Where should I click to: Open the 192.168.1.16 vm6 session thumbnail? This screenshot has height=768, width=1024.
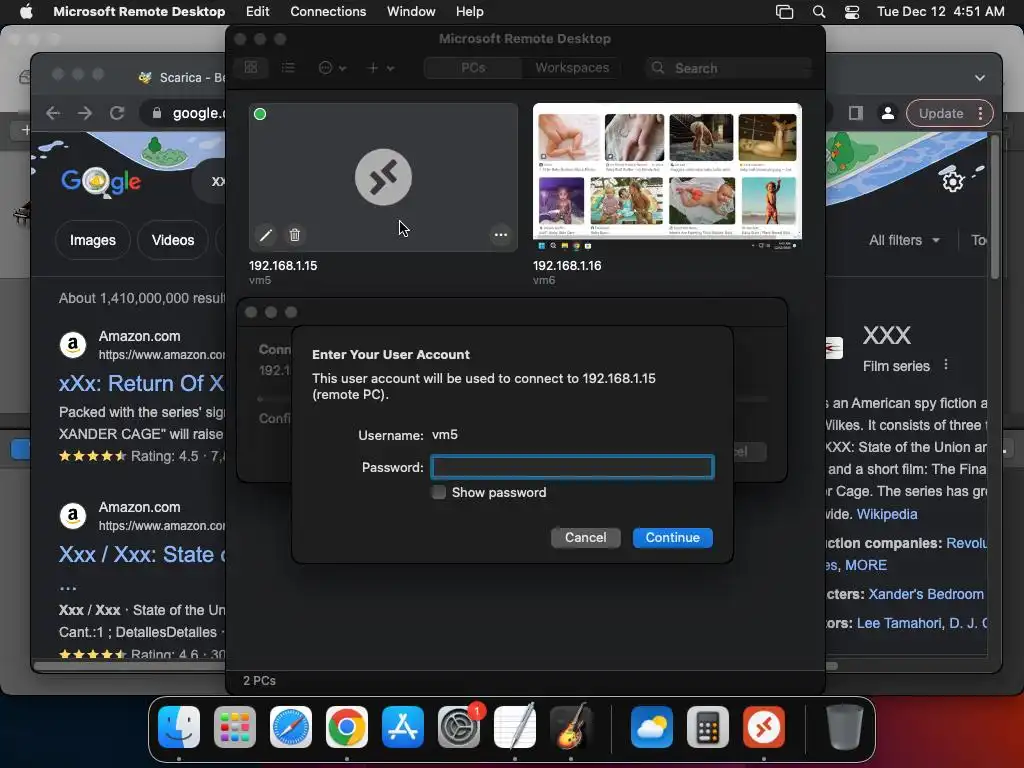point(667,176)
